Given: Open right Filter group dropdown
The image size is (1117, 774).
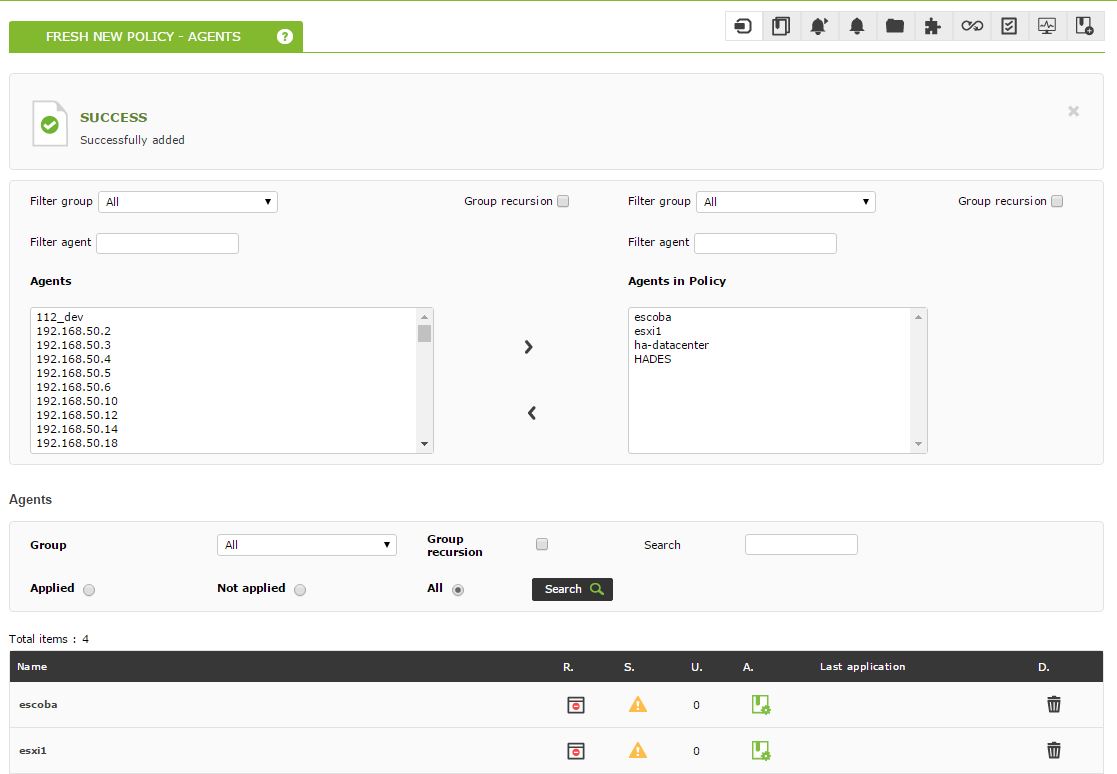Looking at the screenshot, I should point(786,202).
